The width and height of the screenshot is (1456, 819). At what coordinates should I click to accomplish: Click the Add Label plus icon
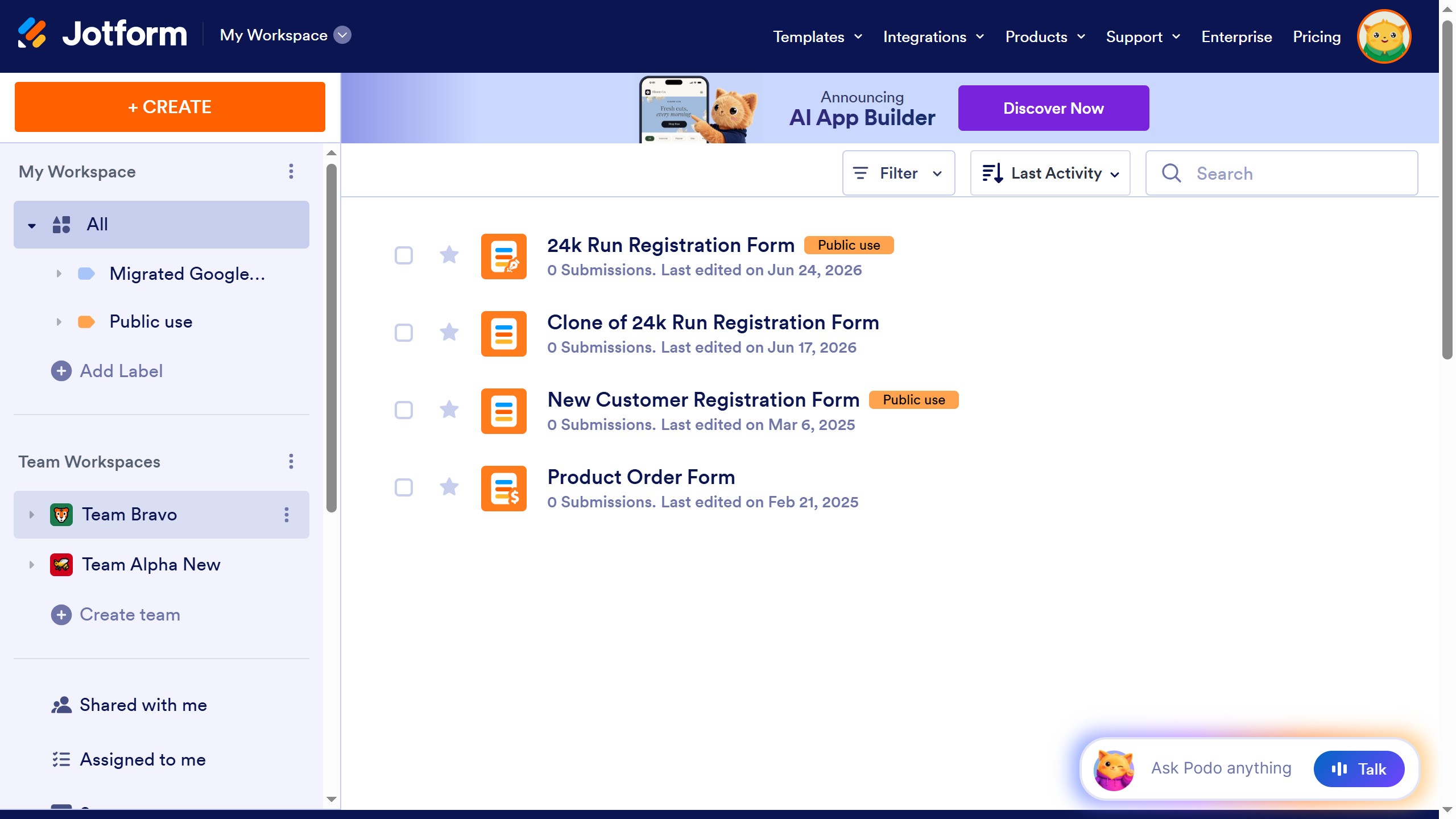pyautogui.click(x=61, y=371)
